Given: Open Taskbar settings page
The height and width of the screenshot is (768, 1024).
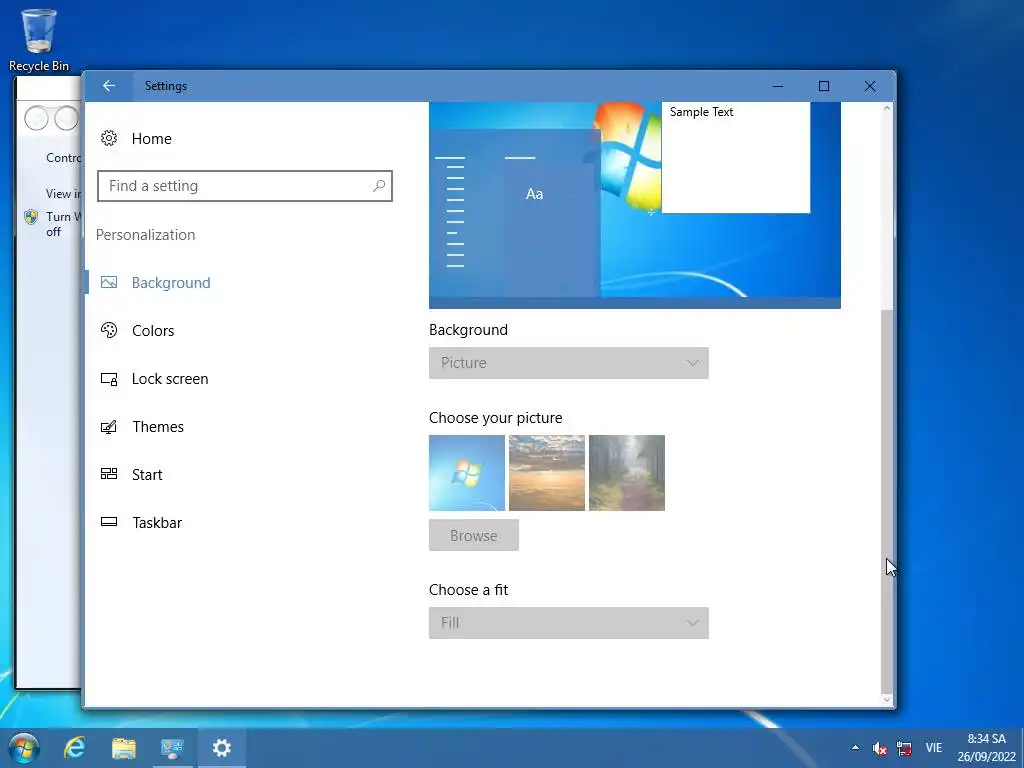Looking at the screenshot, I should tap(157, 522).
